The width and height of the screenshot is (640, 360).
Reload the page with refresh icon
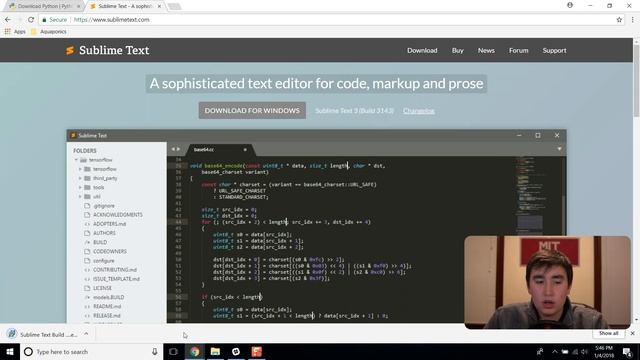click(x=31, y=20)
